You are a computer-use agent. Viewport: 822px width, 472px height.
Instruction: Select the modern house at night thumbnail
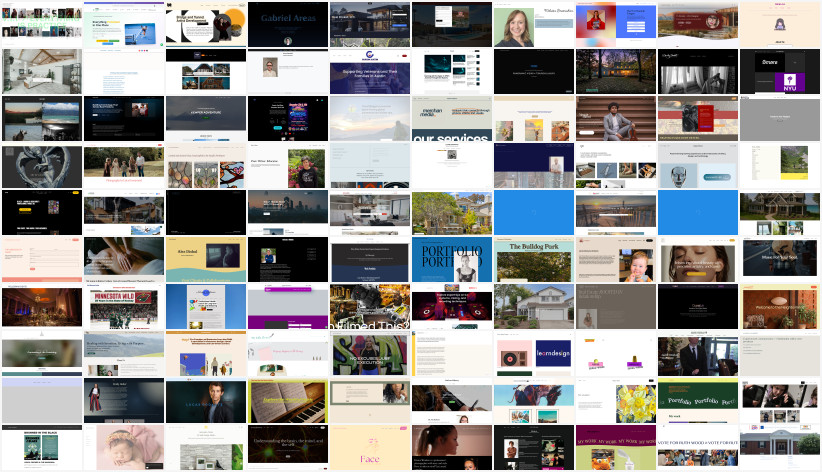(x=370, y=24)
